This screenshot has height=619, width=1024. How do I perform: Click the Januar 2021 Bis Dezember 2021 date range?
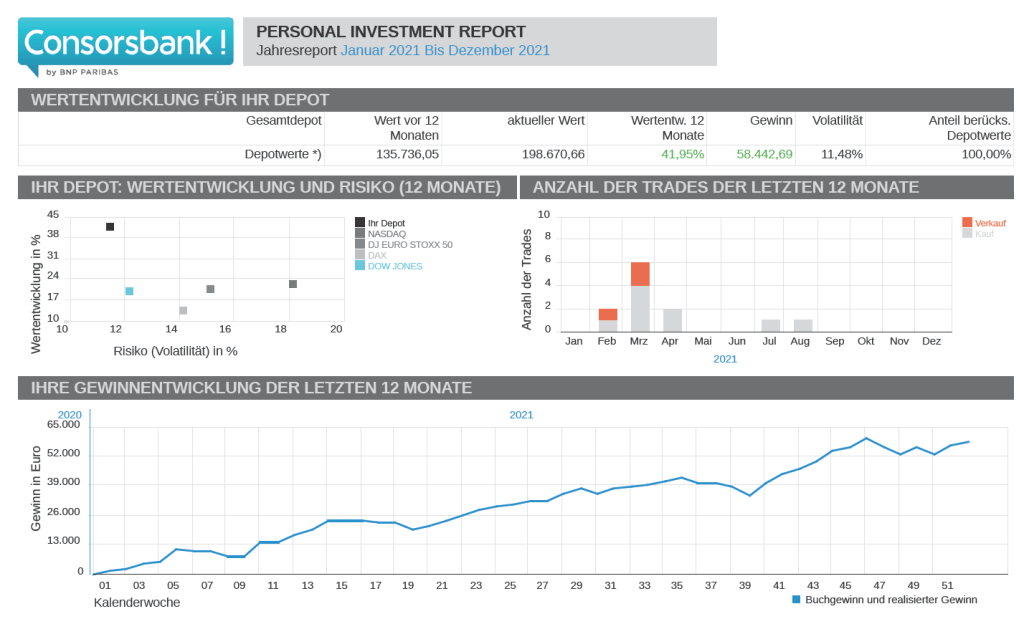(x=445, y=50)
